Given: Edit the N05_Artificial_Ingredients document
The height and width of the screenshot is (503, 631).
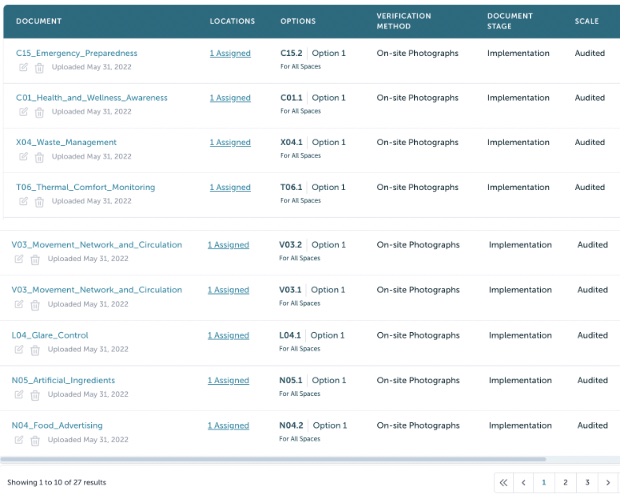Looking at the screenshot, I should (x=19, y=395).
